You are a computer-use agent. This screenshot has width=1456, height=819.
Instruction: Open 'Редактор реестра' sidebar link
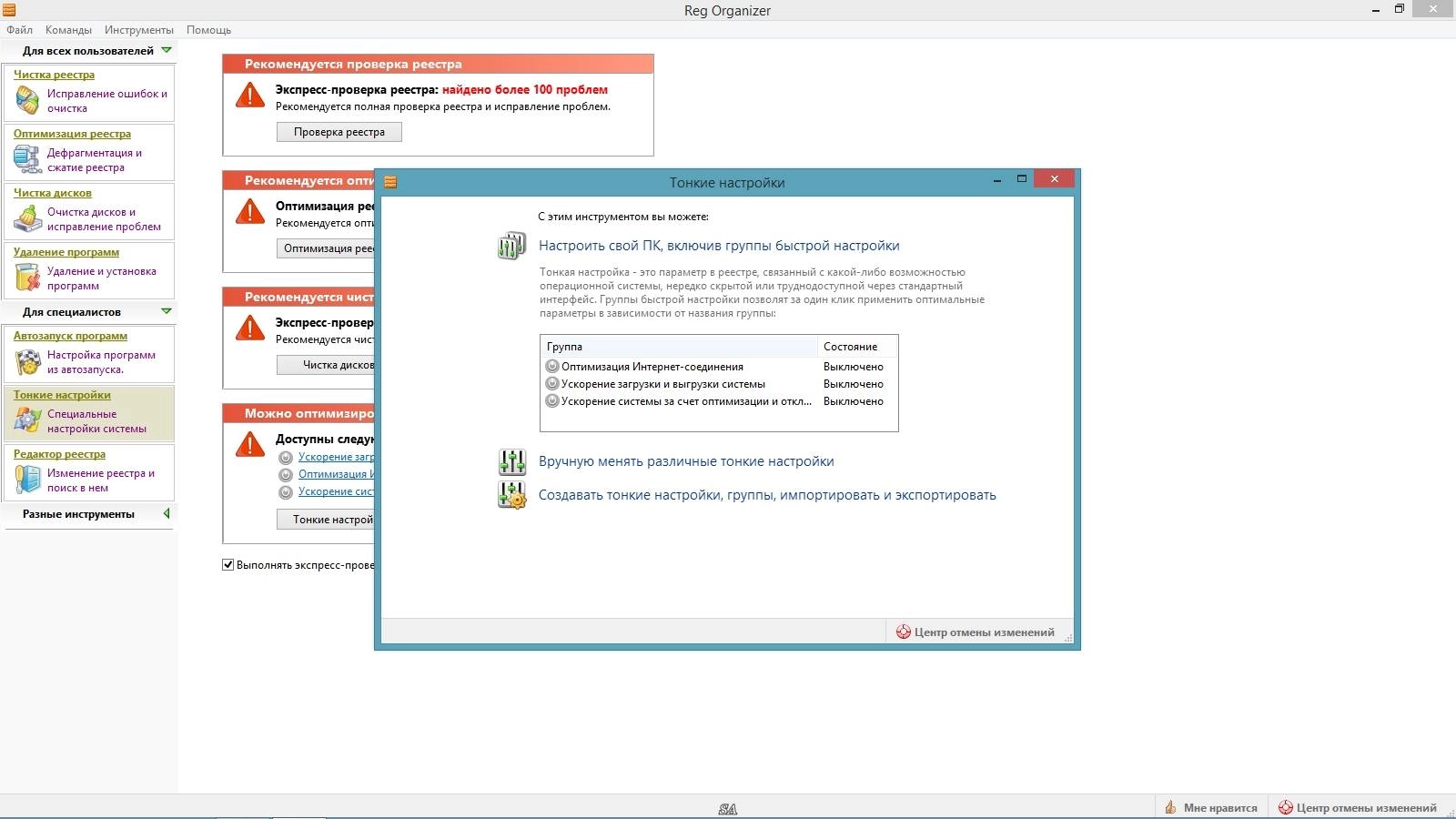click(x=59, y=454)
